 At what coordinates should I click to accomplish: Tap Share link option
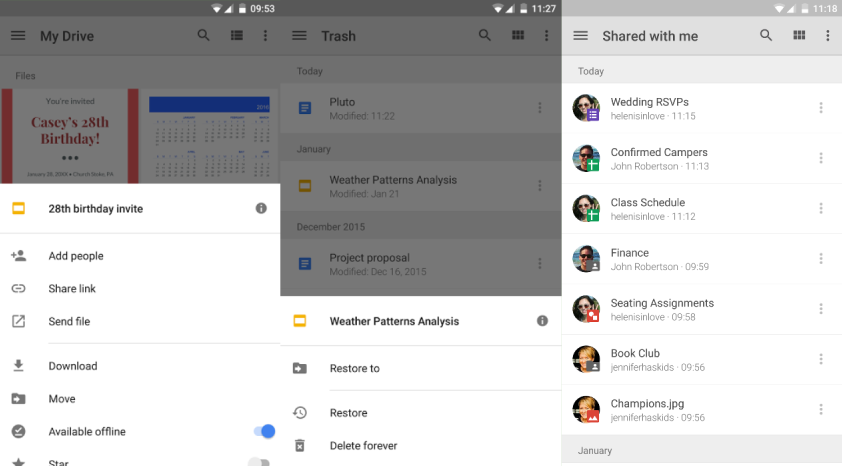pyautogui.click(x=72, y=289)
